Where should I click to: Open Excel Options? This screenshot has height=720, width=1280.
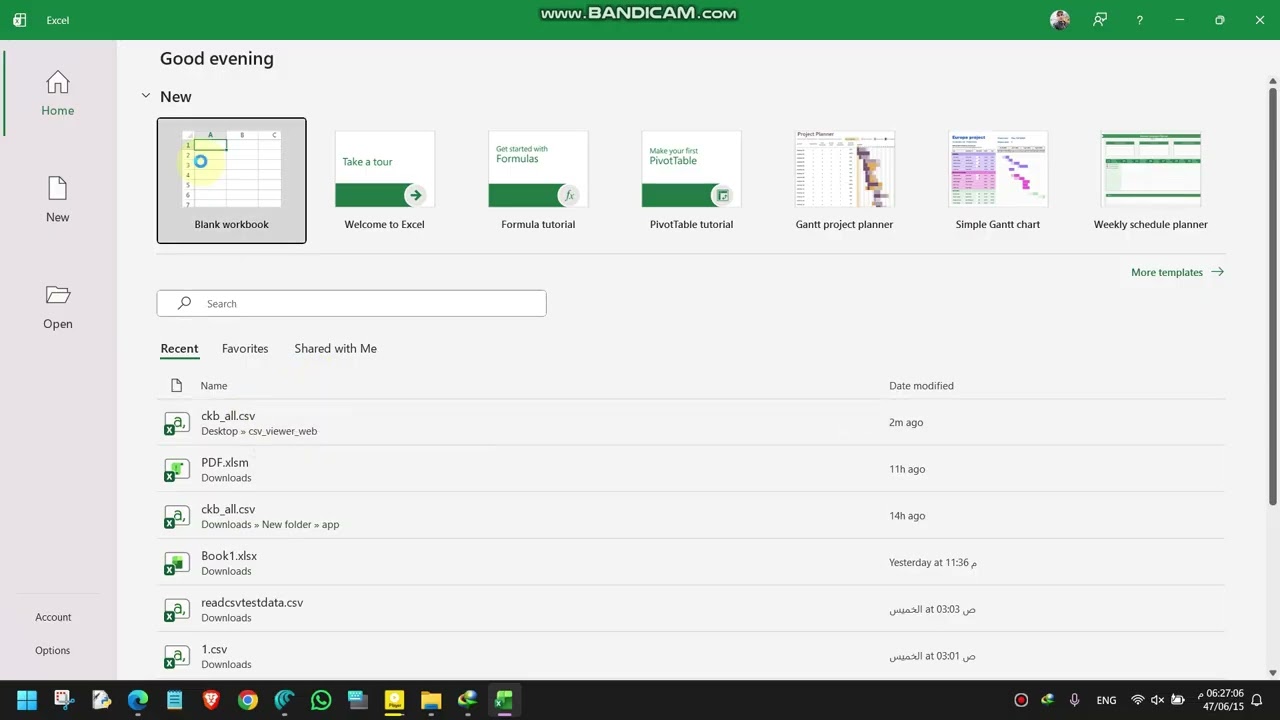(x=53, y=650)
